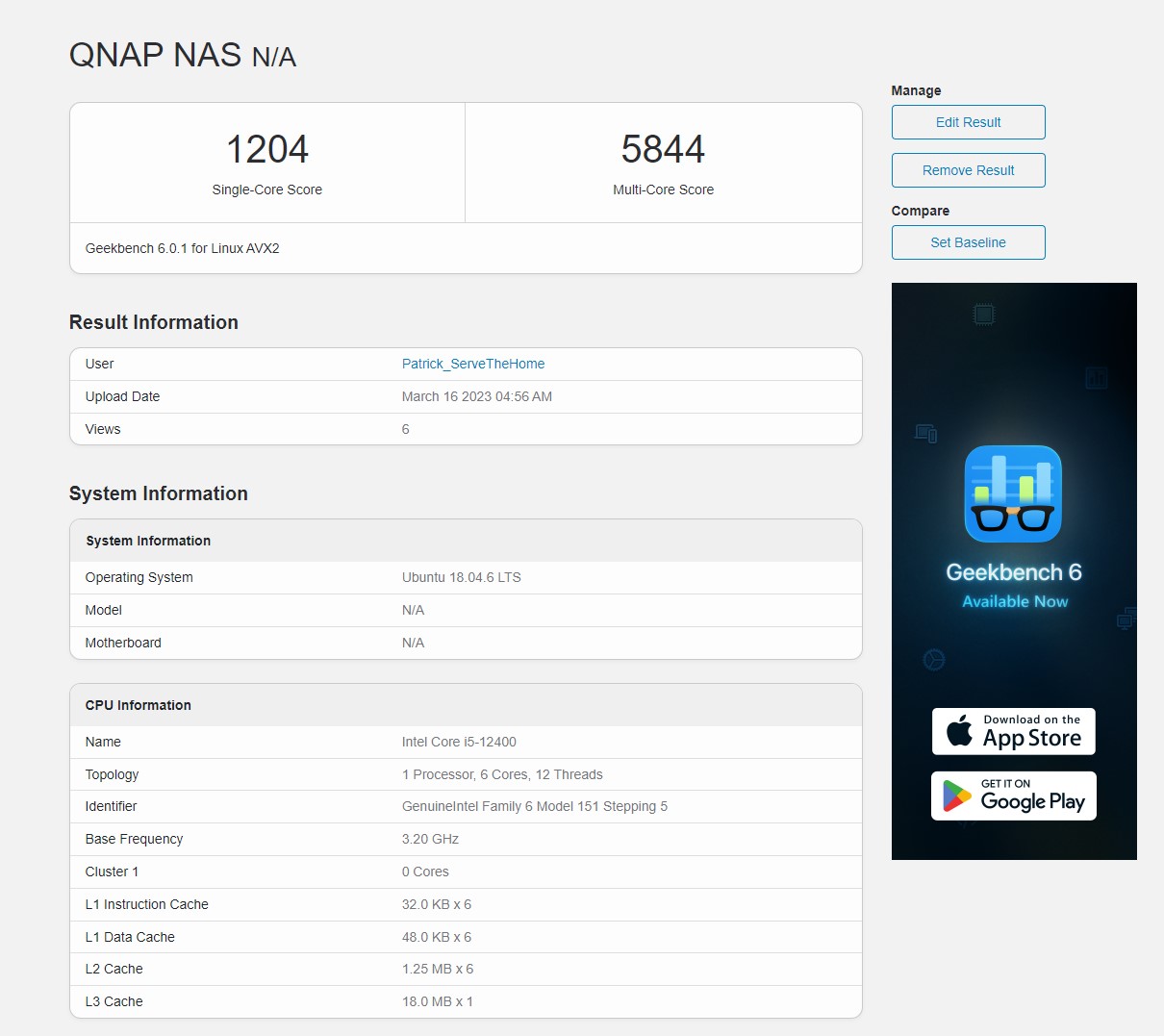Click the 1.25 MB x 6 L2 cache value

pos(438,969)
